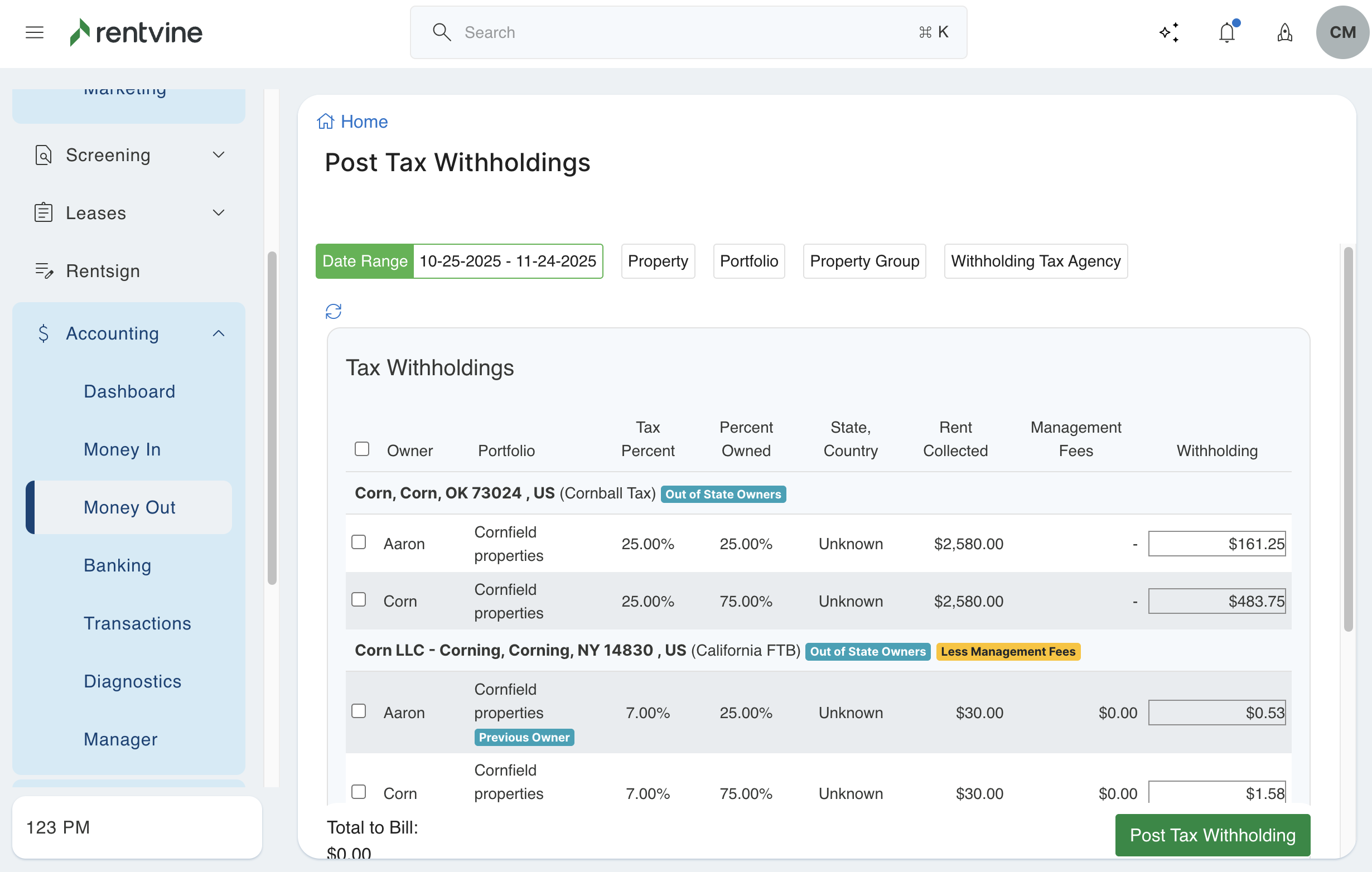Click the Post Tax Withholding button
The image size is (1372, 872).
1212,835
